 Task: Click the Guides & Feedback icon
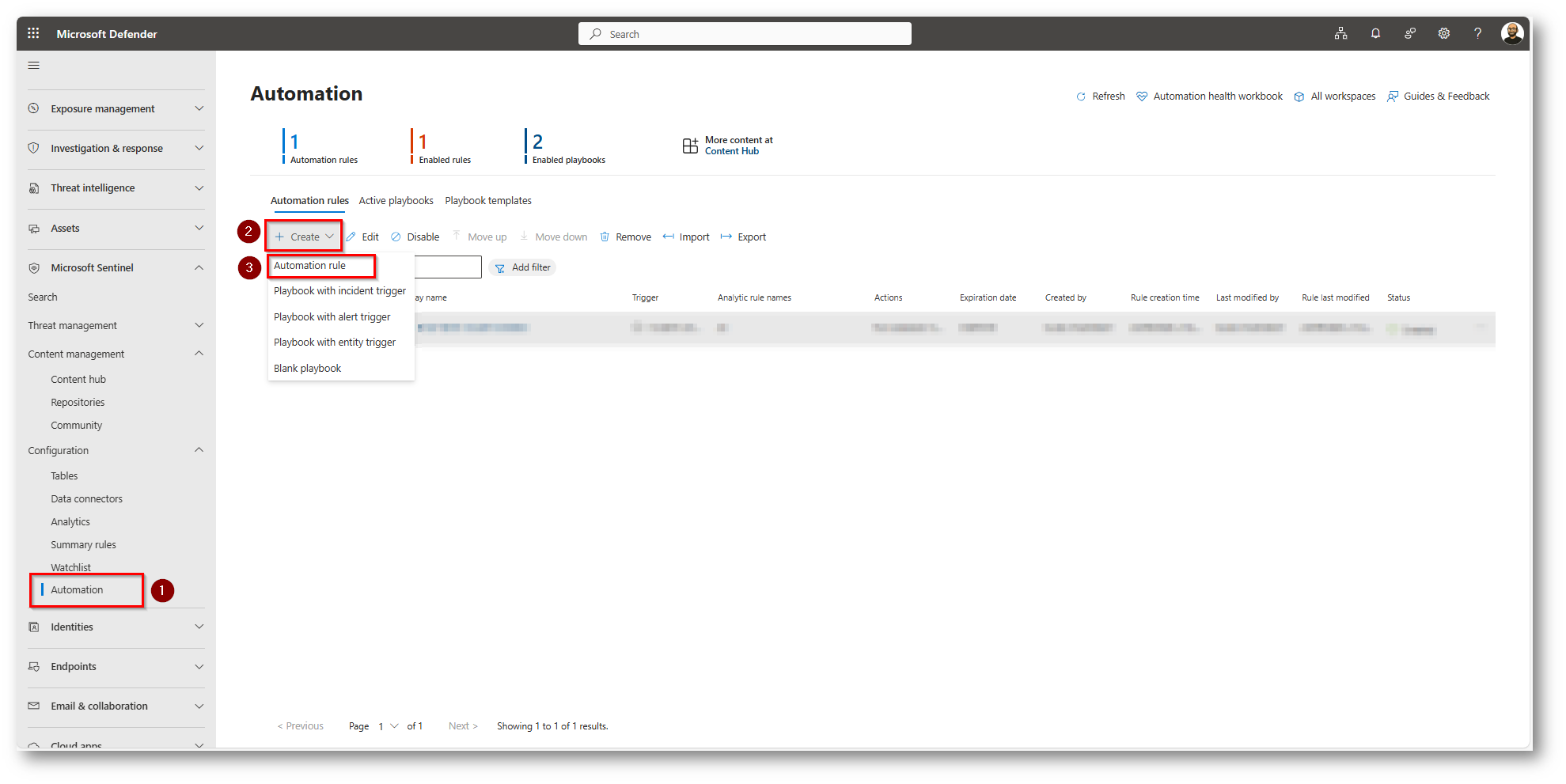[x=1393, y=97]
